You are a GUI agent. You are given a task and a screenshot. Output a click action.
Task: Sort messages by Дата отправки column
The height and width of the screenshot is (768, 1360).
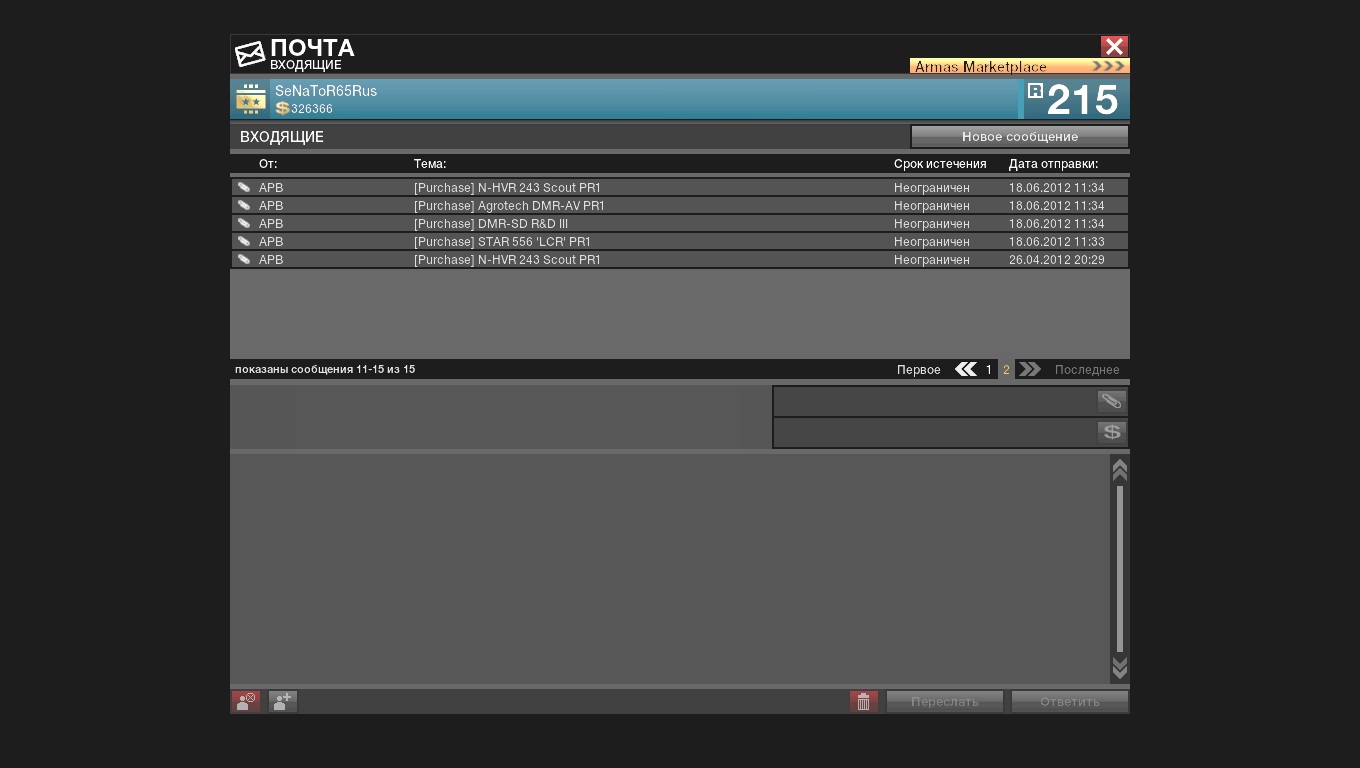click(1053, 164)
